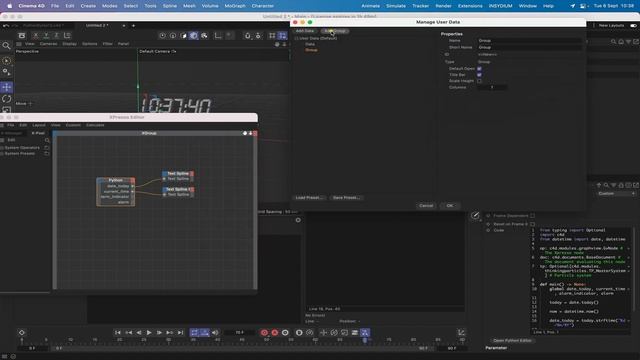Screen dimensions: 640x360
Task: Click the undo arrow at top-left
Action: [6, 25]
